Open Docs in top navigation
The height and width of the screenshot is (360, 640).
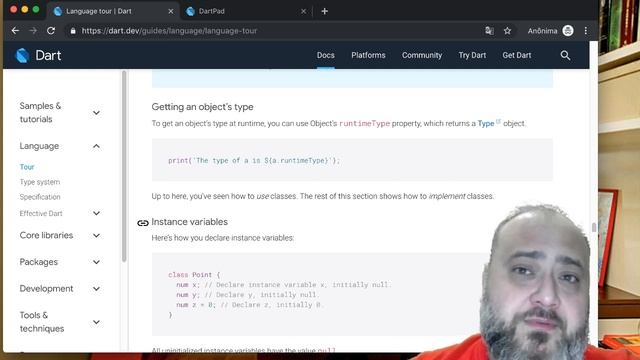[x=326, y=55]
